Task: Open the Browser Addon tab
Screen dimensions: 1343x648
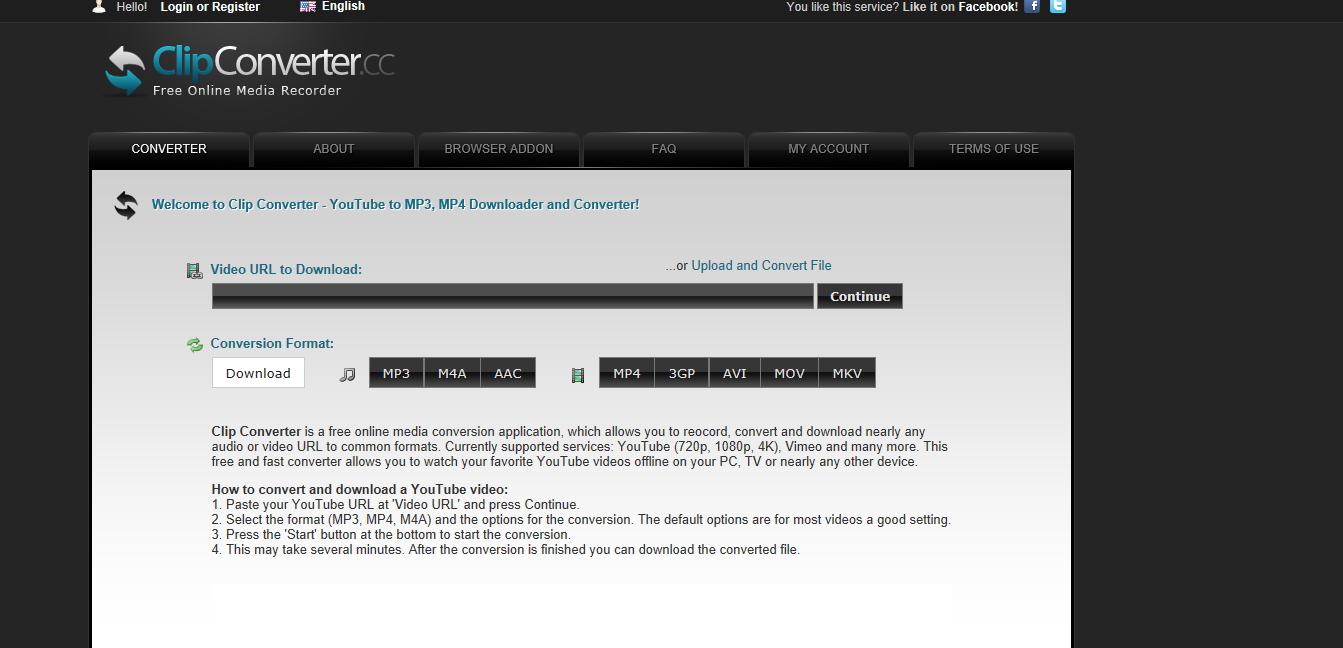Action: click(499, 149)
